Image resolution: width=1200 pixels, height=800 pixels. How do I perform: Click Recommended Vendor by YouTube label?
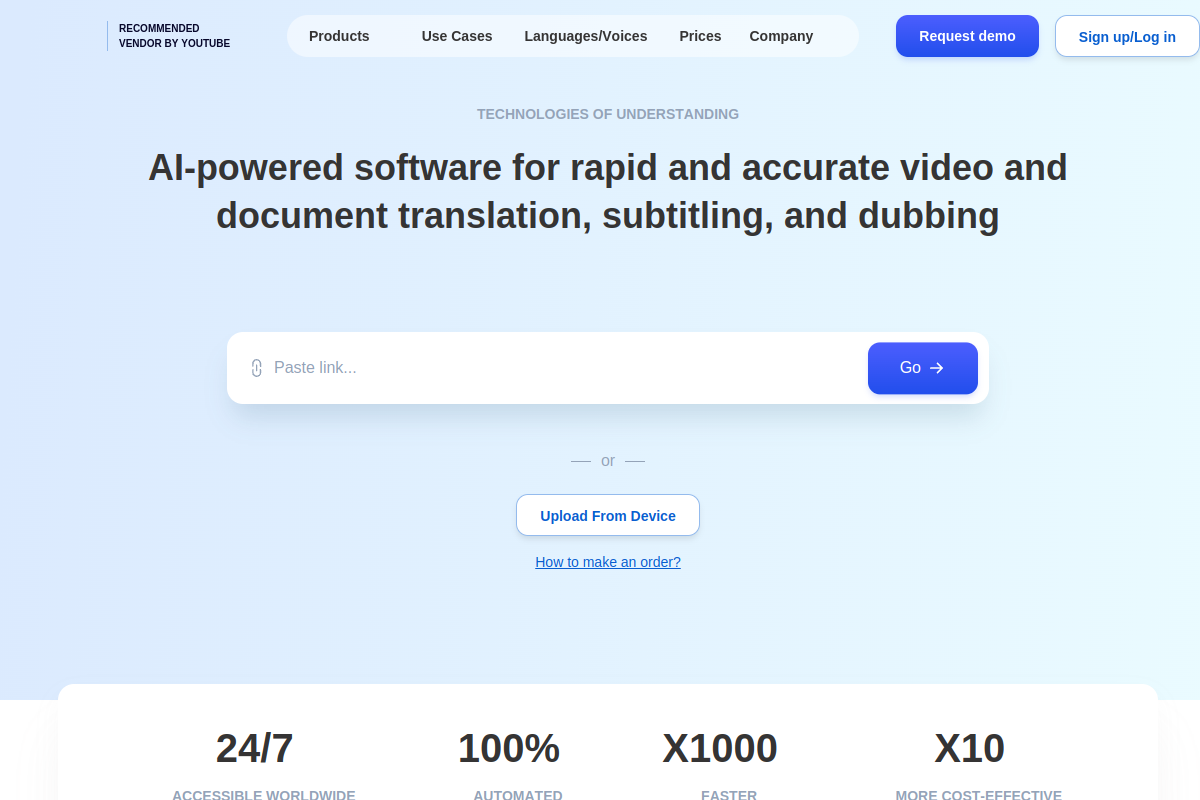coord(174,36)
